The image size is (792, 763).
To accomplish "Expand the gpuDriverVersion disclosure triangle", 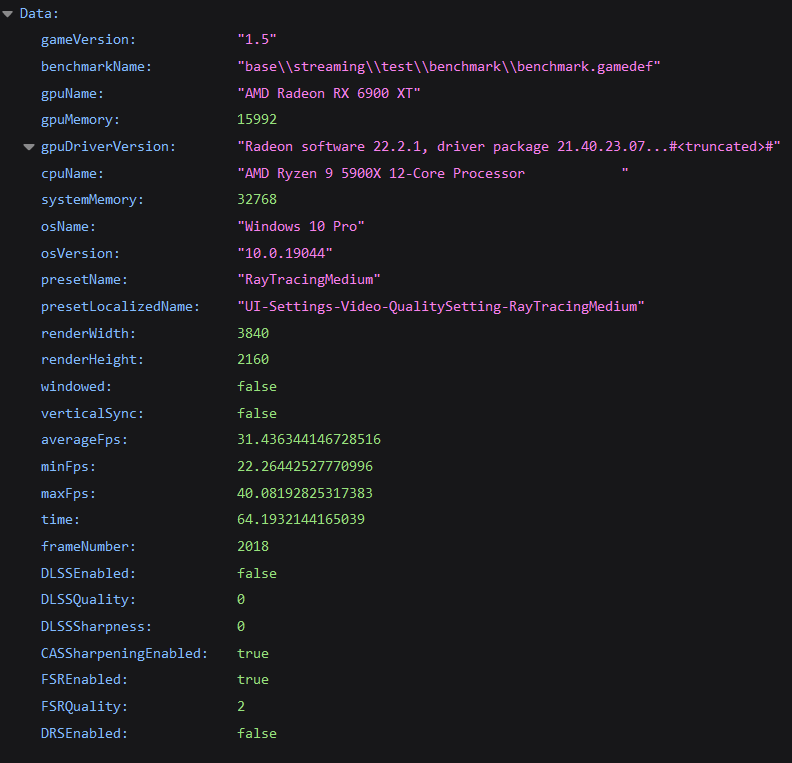I will [29, 147].
